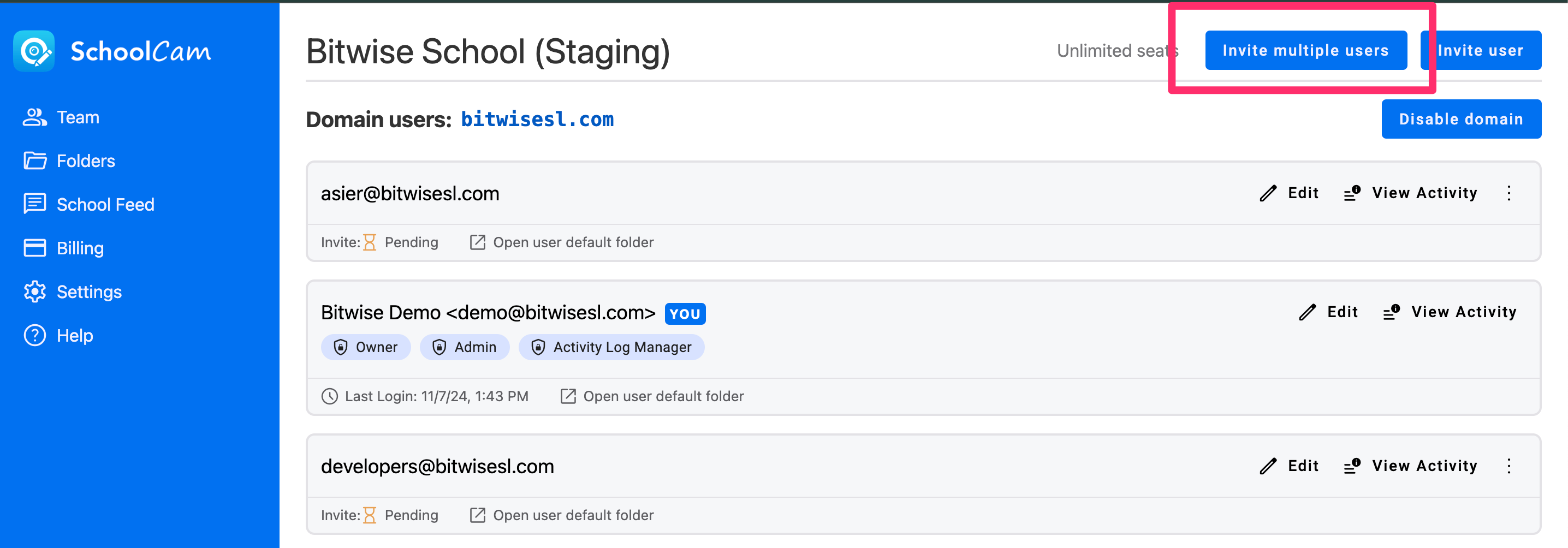
Task: Open asier's user default folder
Action: click(x=562, y=243)
